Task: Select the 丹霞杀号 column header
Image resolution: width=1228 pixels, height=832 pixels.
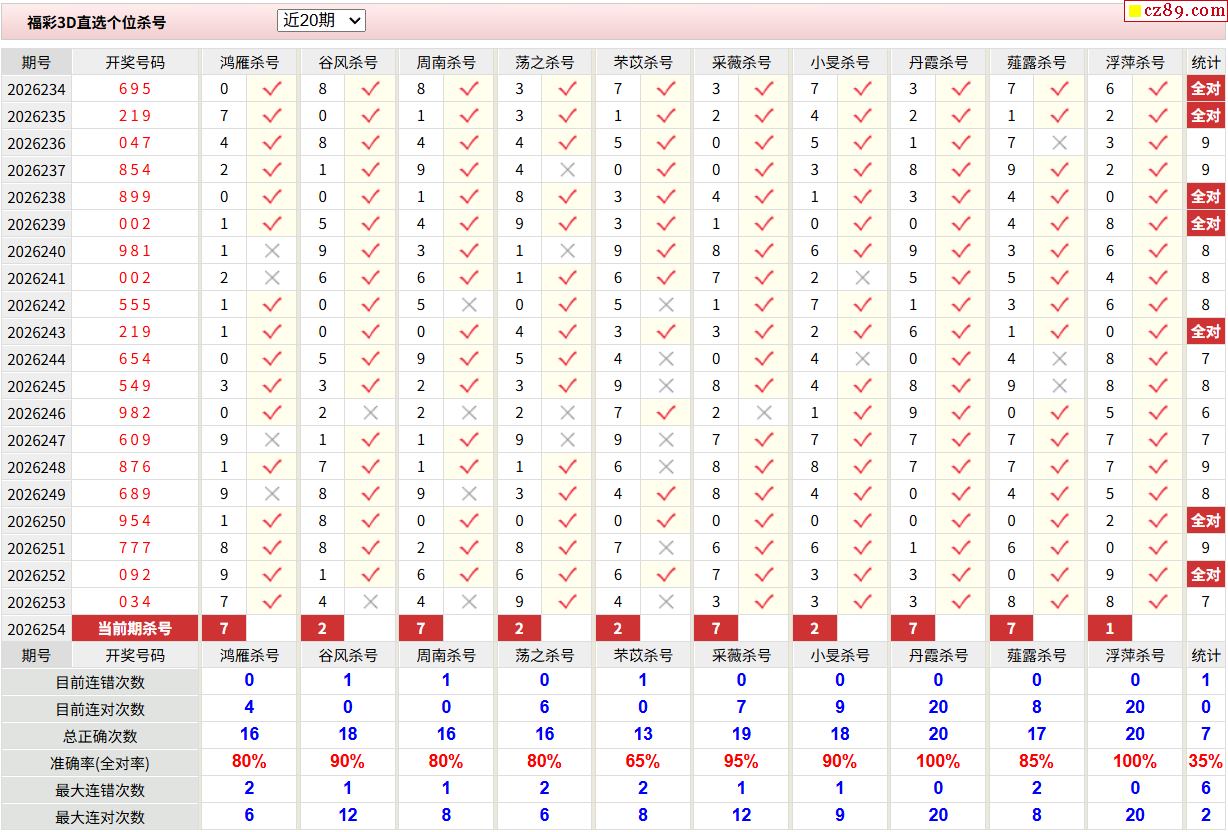Action: (938, 62)
